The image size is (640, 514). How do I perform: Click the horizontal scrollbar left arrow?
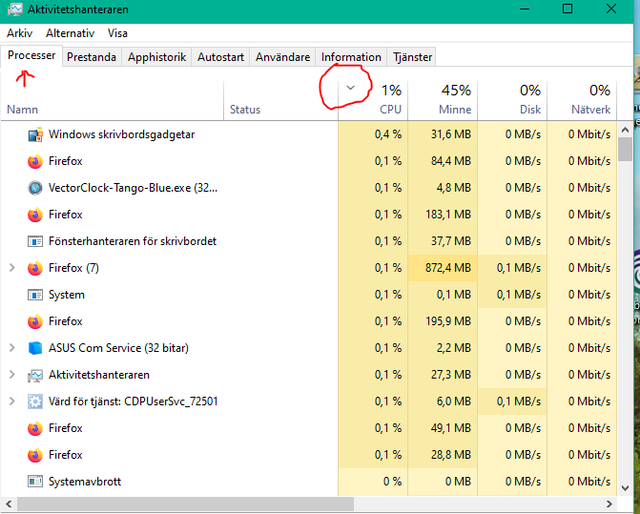[9, 504]
